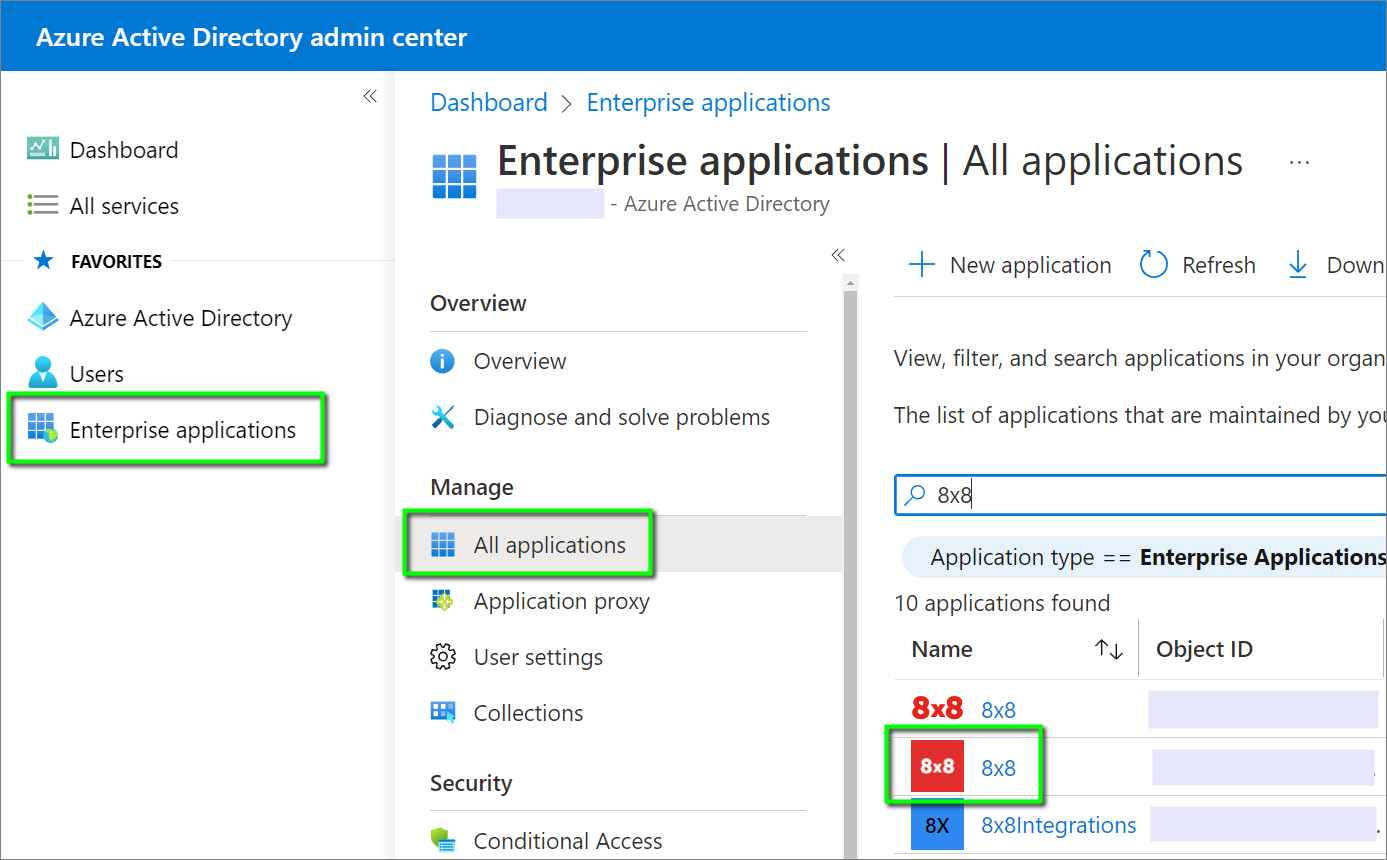Open the Overview menu item
The height and width of the screenshot is (860, 1387).
[520, 361]
